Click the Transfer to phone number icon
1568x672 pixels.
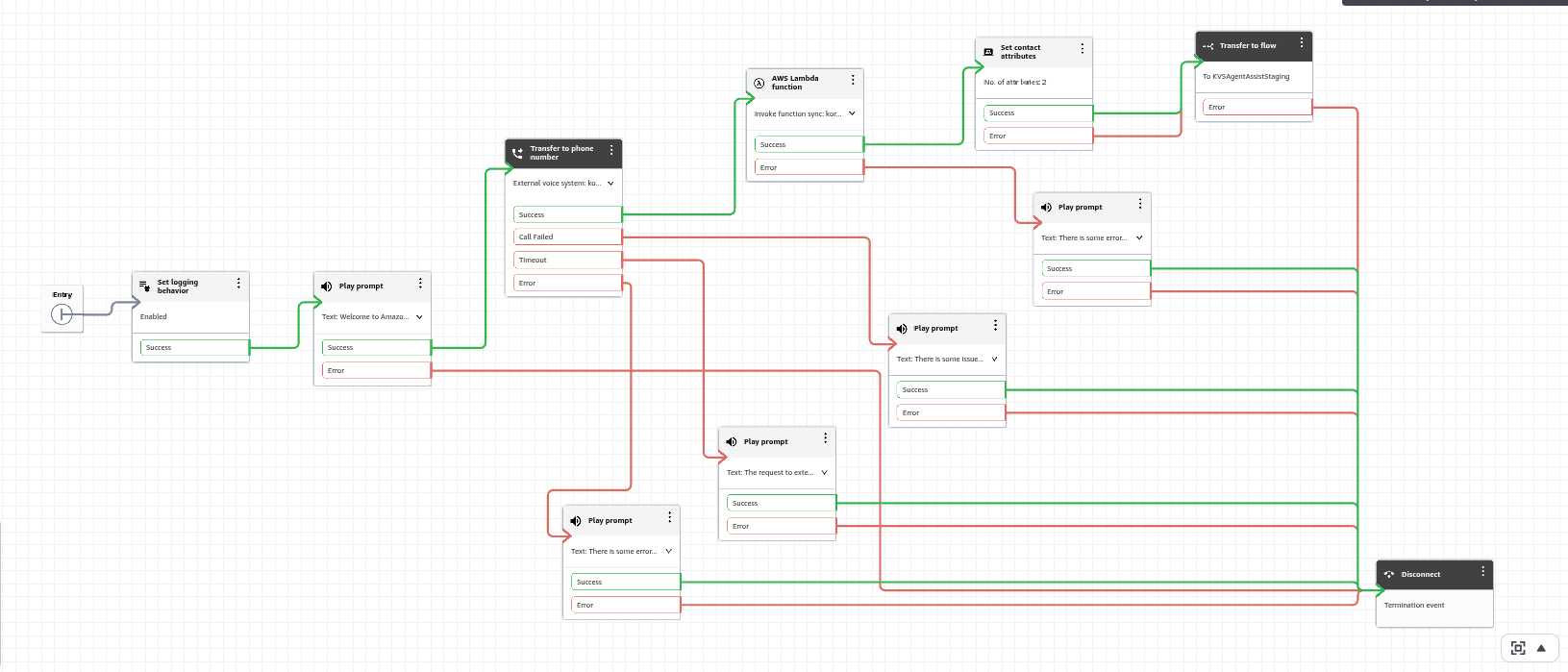pyautogui.click(x=517, y=153)
